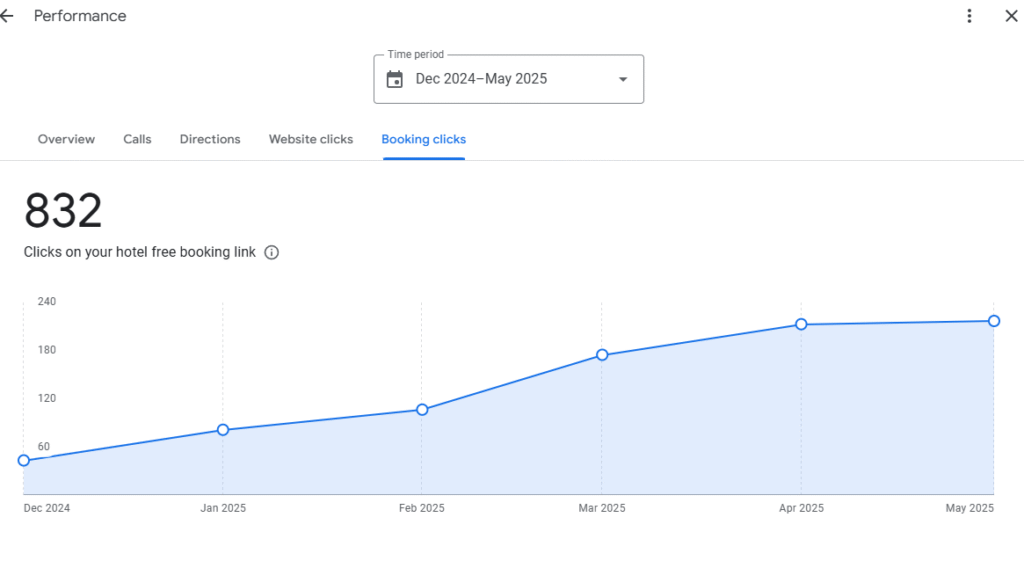Click the 832 total clicks number

(63, 210)
